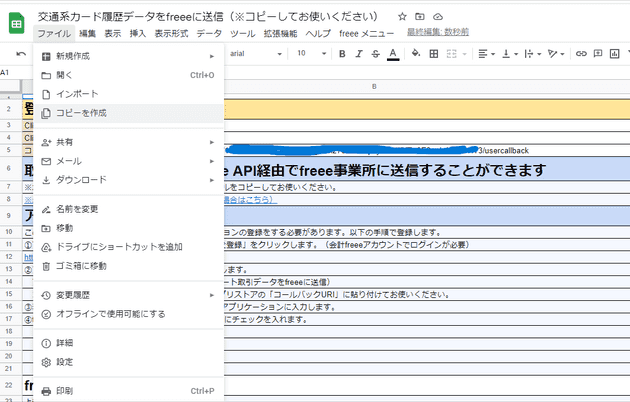This screenshot has width=630, height=402.
Task: Open the cell borders tool
Action: coord(434,54)
